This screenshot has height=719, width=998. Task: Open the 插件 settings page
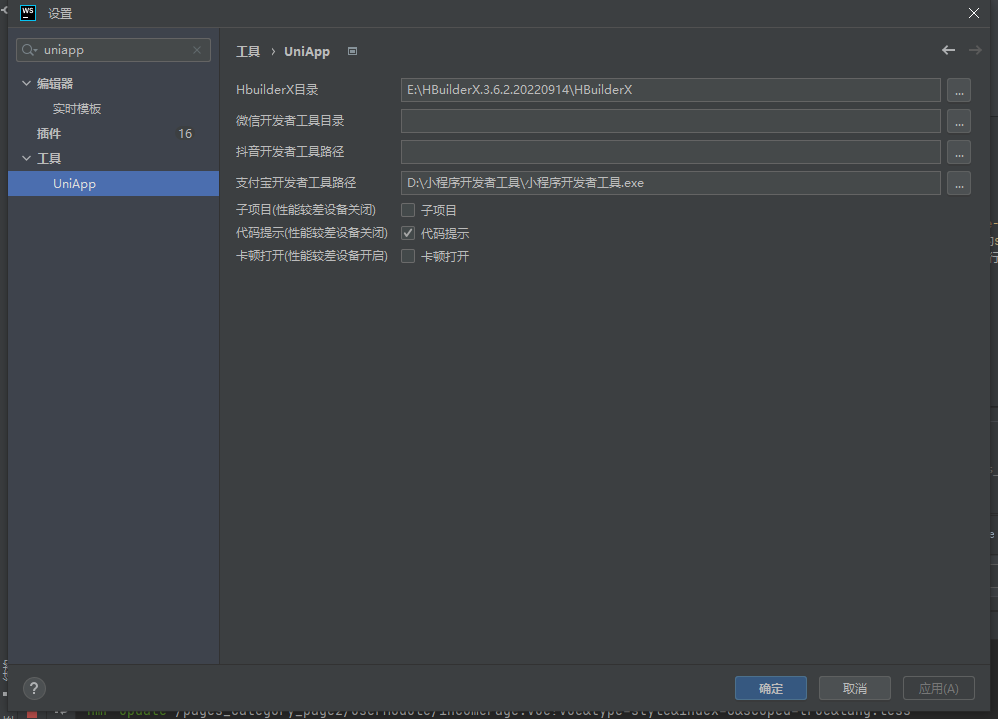click(x=49, y=134)
